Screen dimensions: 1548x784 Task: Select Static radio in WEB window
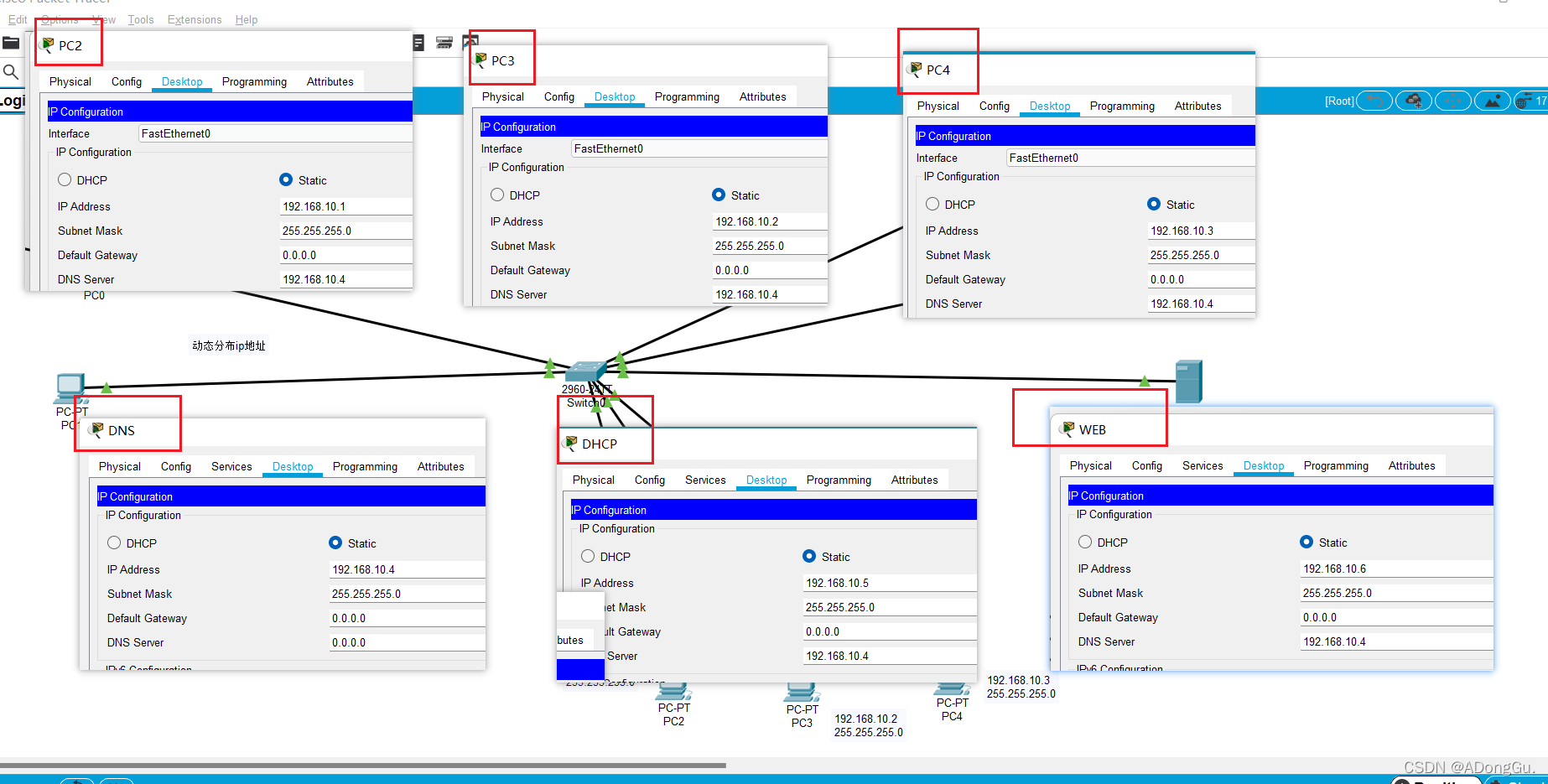click(1306, 542)
